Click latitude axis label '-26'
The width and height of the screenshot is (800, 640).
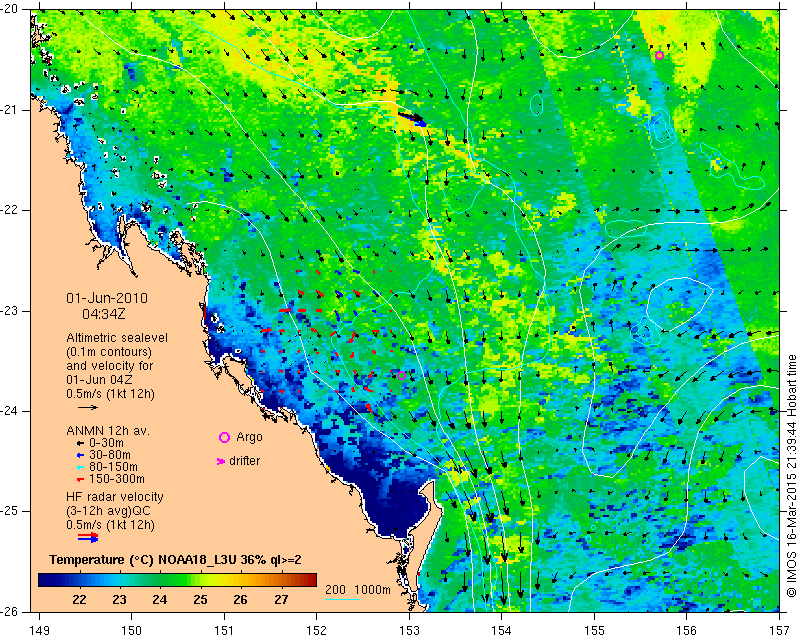click(10, 611)
